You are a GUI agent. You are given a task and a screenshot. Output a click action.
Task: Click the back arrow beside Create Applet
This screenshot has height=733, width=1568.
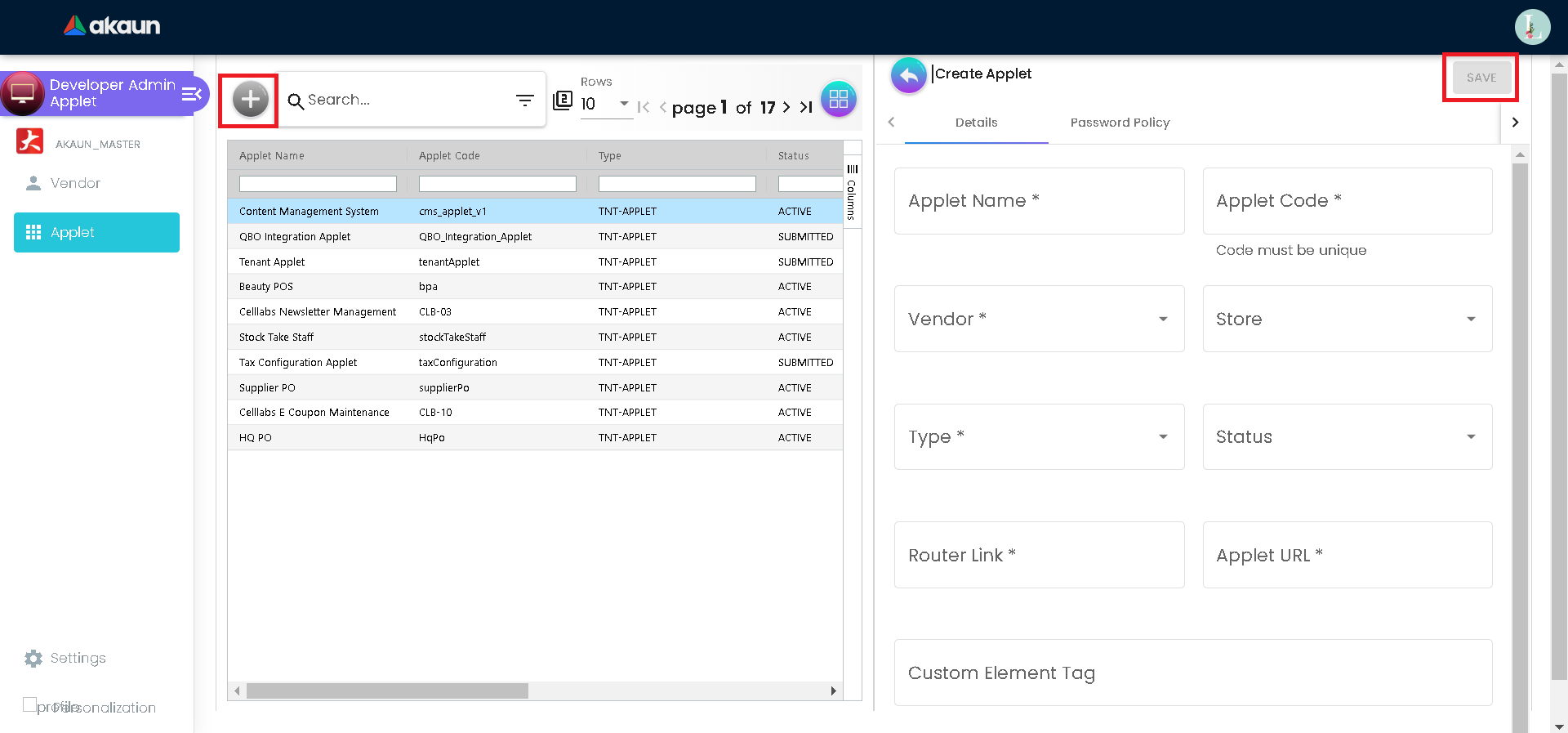tap(908, 75)
